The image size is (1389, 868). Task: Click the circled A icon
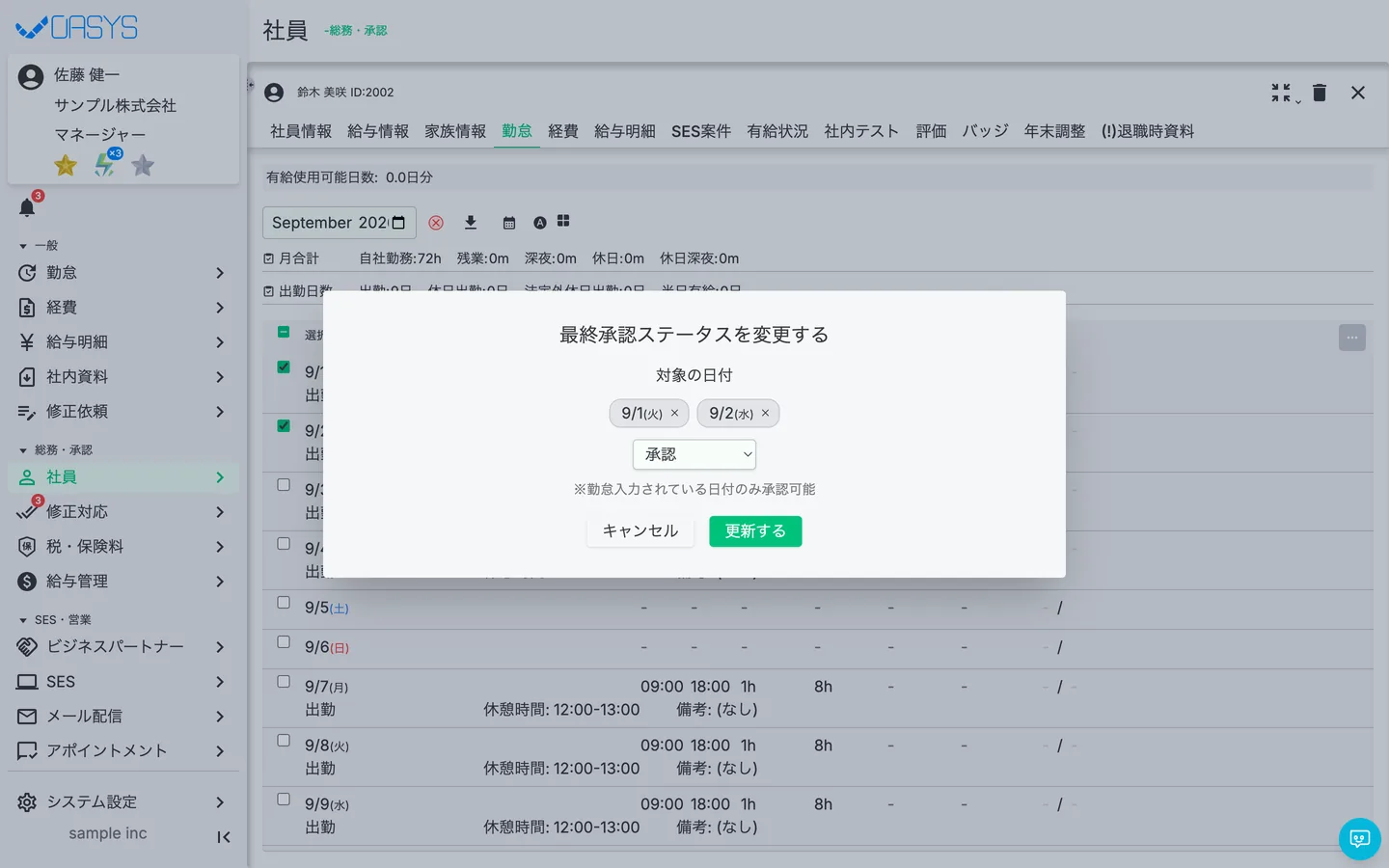point(540,223)
